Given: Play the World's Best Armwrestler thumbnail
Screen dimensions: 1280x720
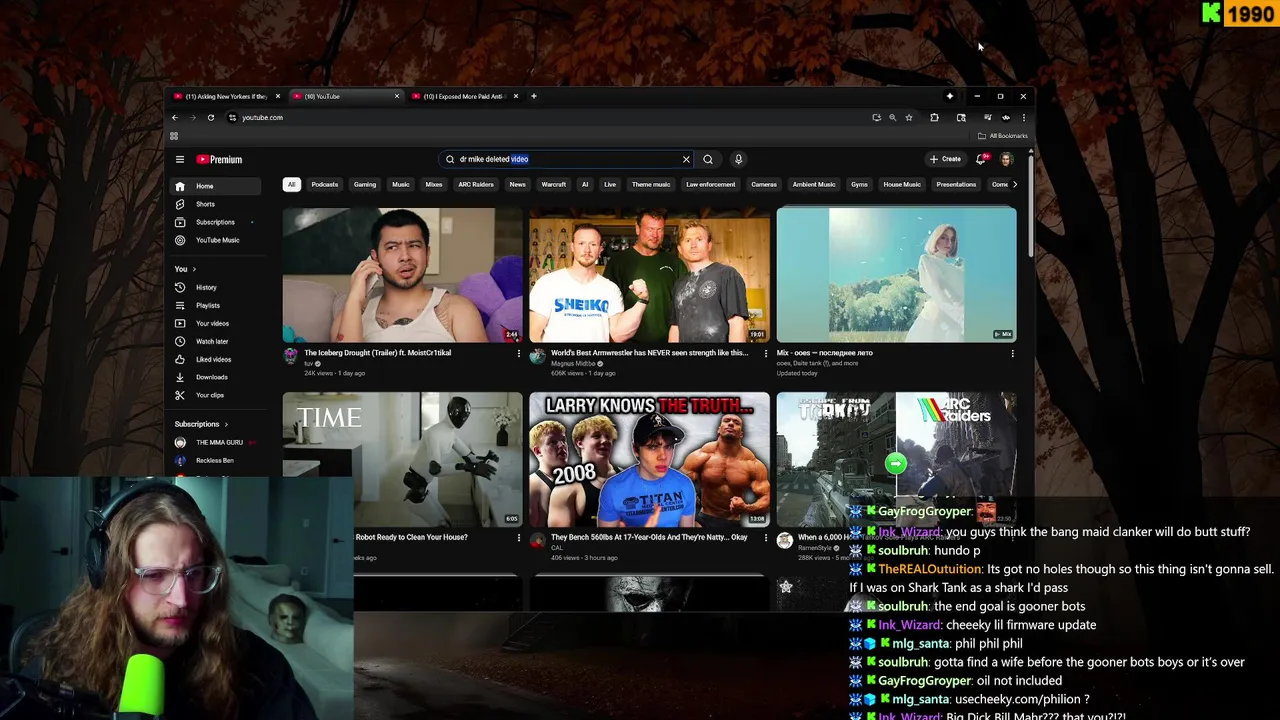Looking at the screenshot, I should 649,275.
